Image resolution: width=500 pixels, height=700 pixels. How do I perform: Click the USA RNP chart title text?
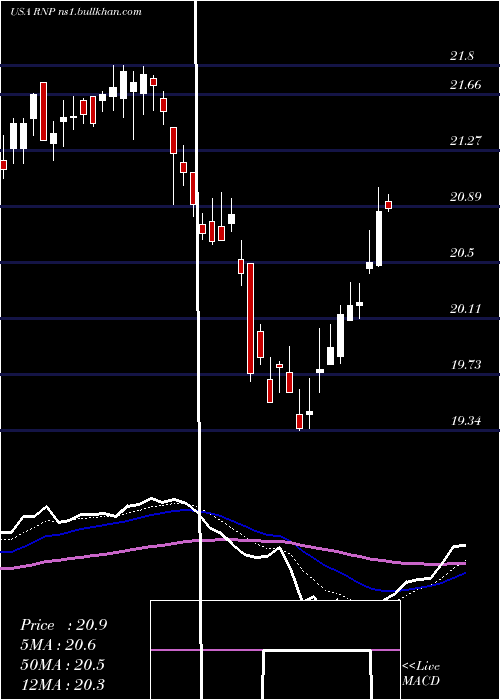(76, 12)
